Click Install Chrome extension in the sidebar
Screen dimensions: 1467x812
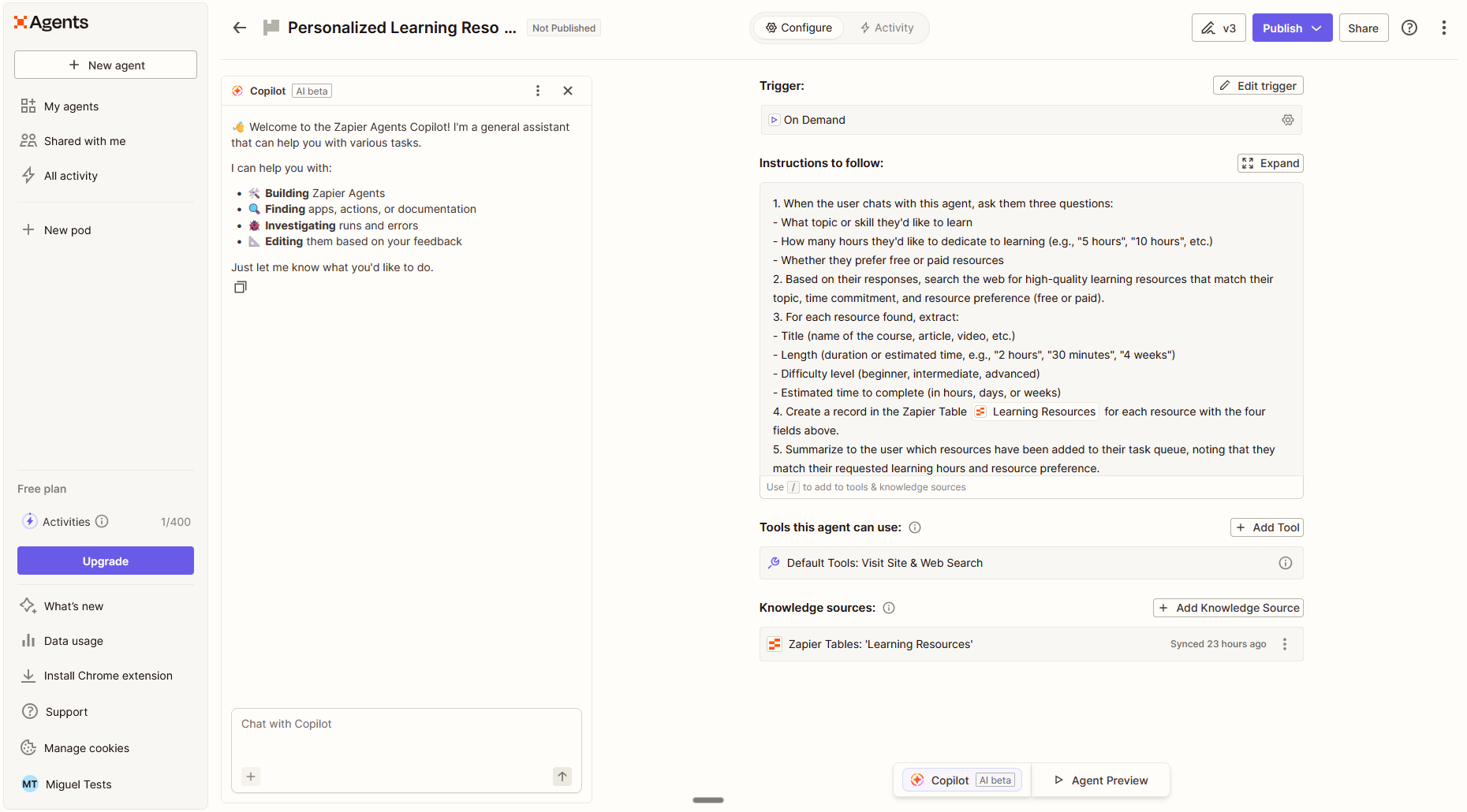coord(108,676)
